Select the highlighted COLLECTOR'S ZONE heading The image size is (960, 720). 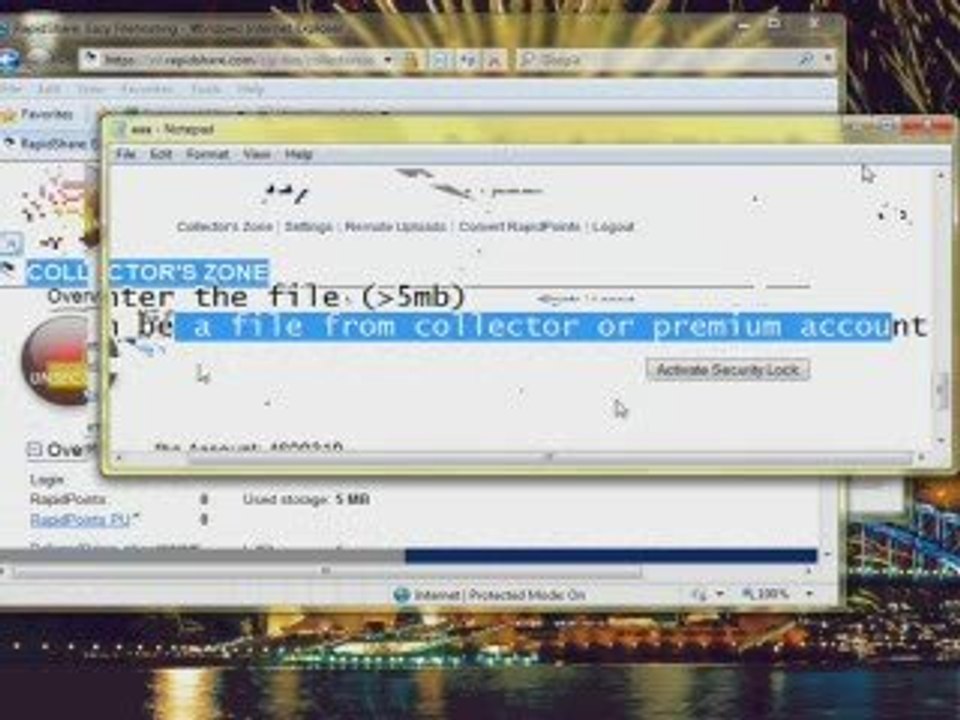148,272
